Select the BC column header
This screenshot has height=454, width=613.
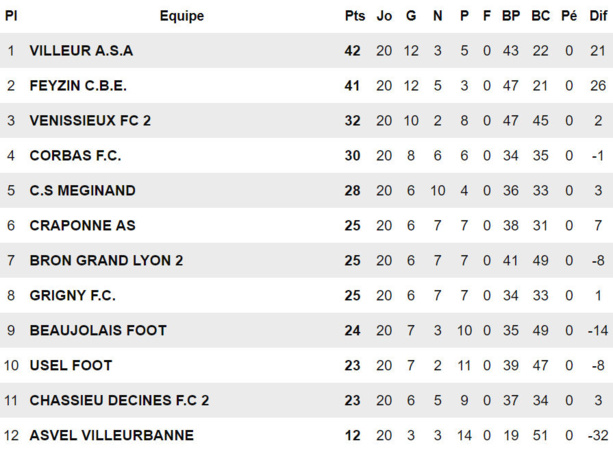pyautogui.click(x=540, y=16)
